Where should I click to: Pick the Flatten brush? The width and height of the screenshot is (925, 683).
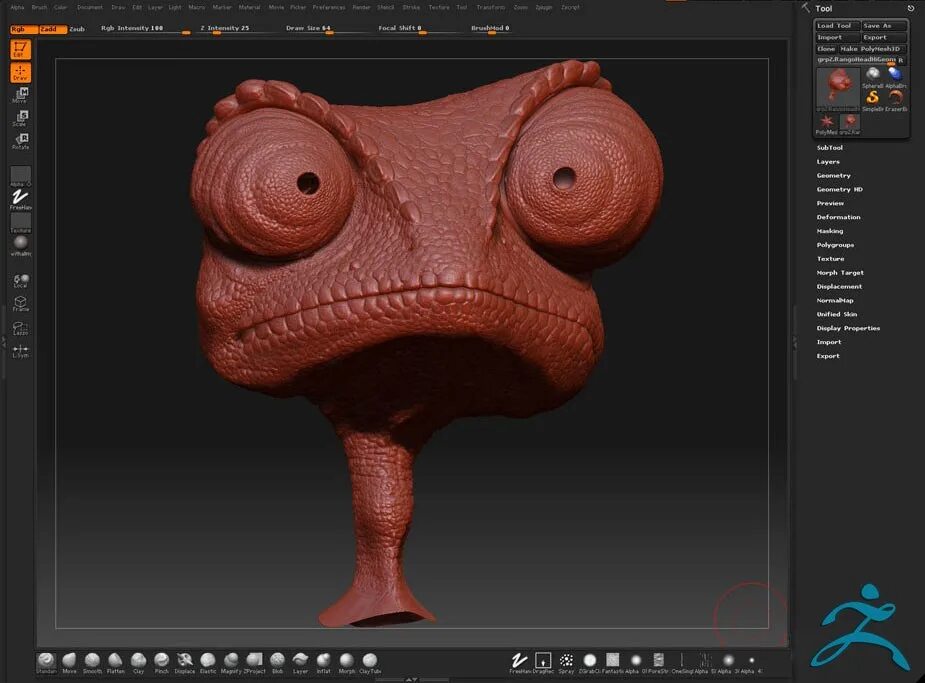[x=115, y=661]
